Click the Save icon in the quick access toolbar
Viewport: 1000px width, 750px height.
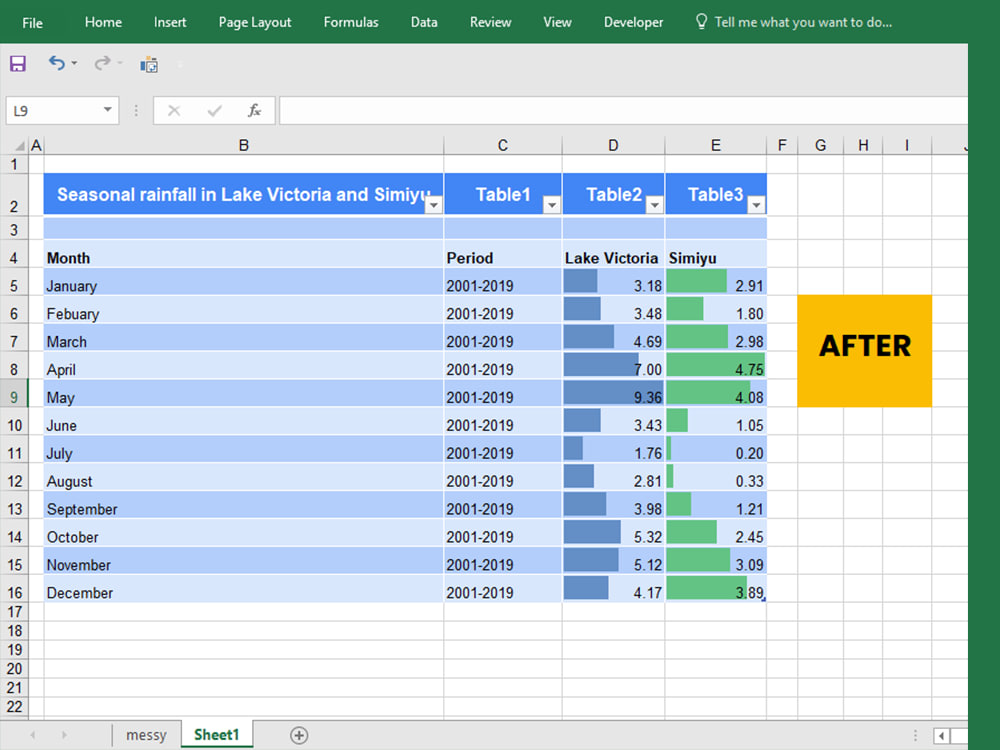click(x=17, y=63)
